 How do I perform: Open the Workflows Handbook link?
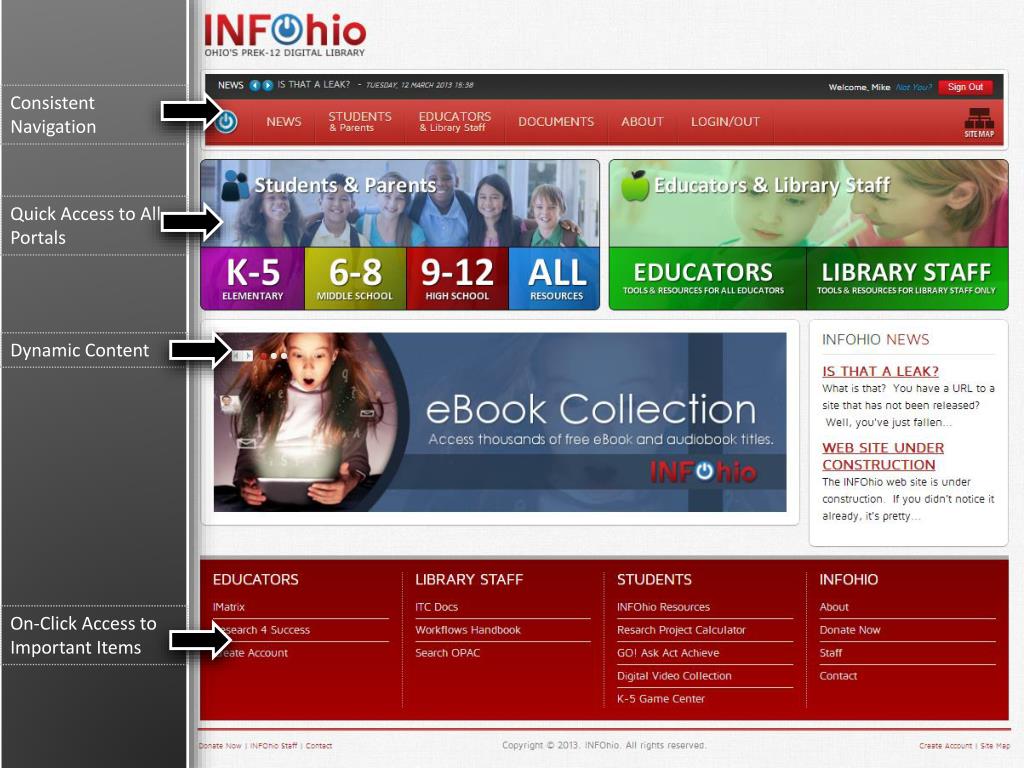pos(468,630)
